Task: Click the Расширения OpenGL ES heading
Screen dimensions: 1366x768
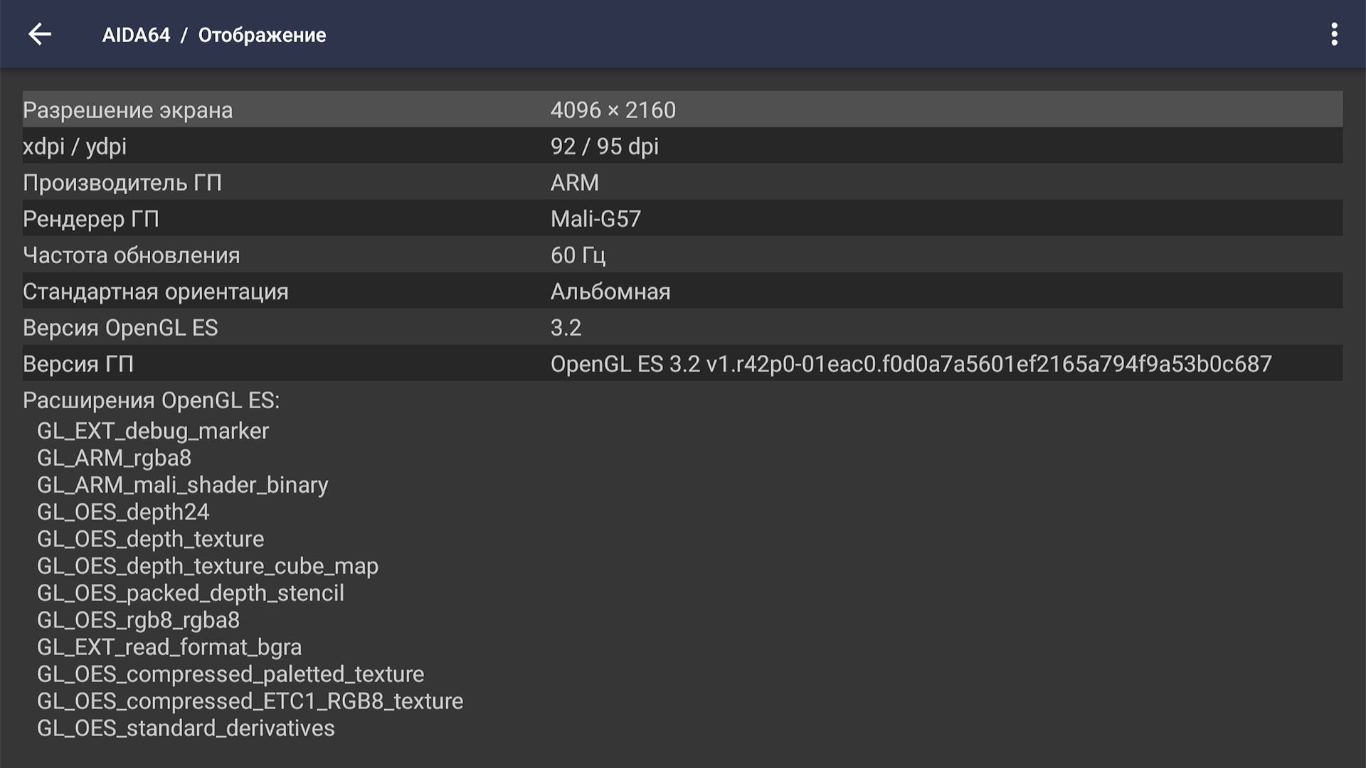Action: tap(151, 401)
